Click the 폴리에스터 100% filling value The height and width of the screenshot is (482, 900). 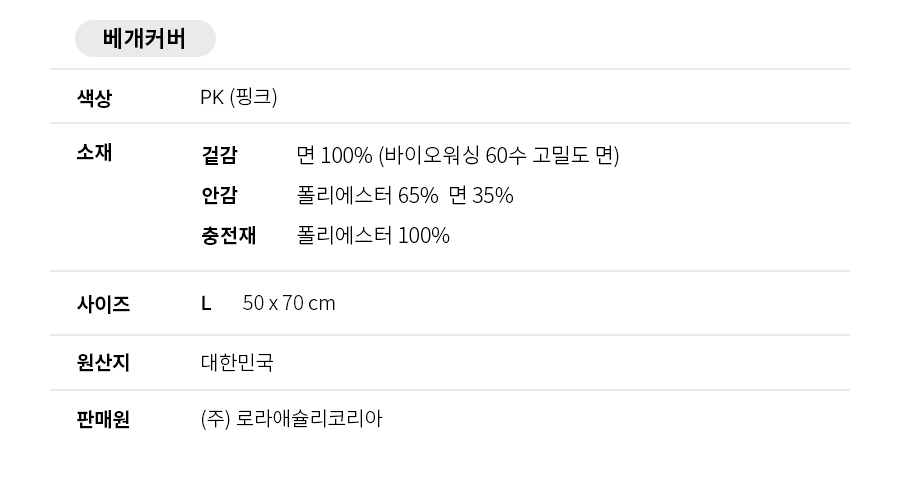point(373,236)
